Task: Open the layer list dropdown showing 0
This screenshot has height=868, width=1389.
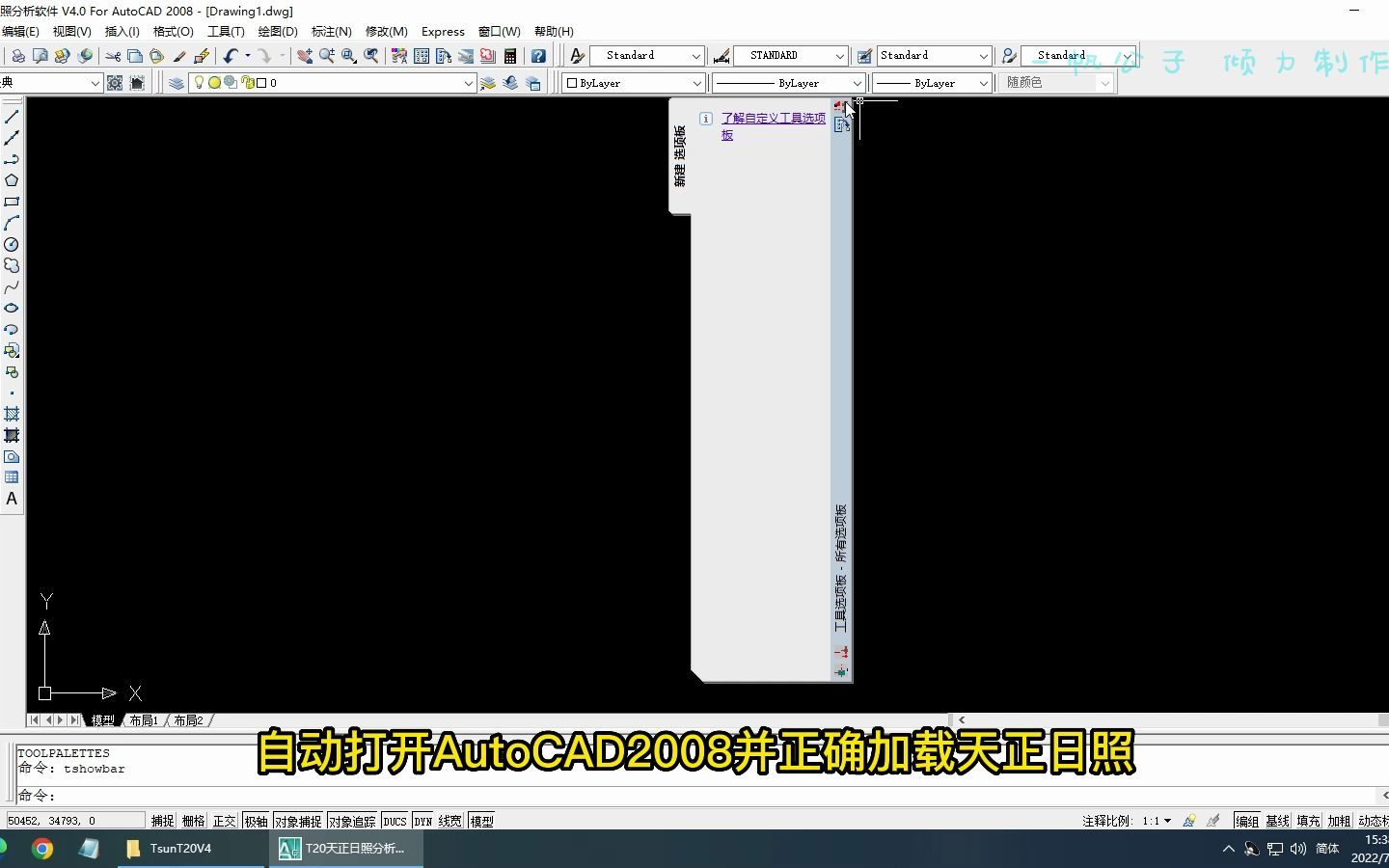Action: click(x=332, y=83)
